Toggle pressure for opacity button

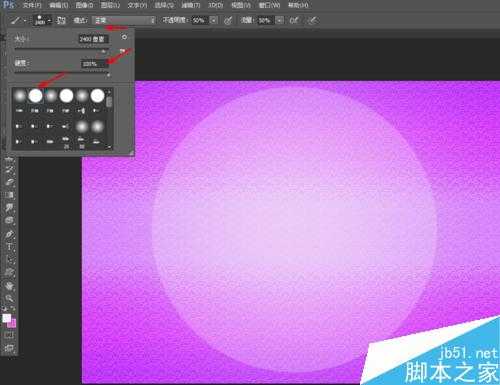228,20
